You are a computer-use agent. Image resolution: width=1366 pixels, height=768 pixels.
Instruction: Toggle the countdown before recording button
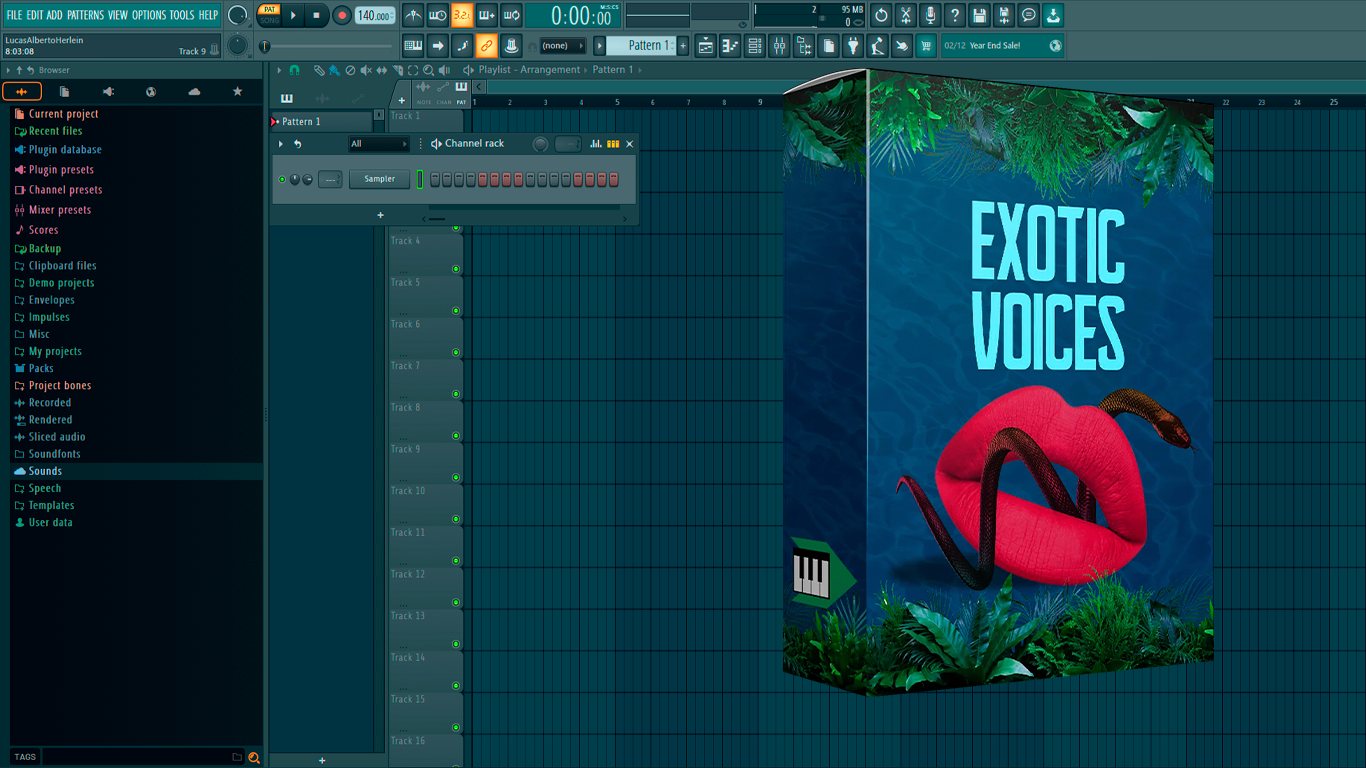click(462, 15)
